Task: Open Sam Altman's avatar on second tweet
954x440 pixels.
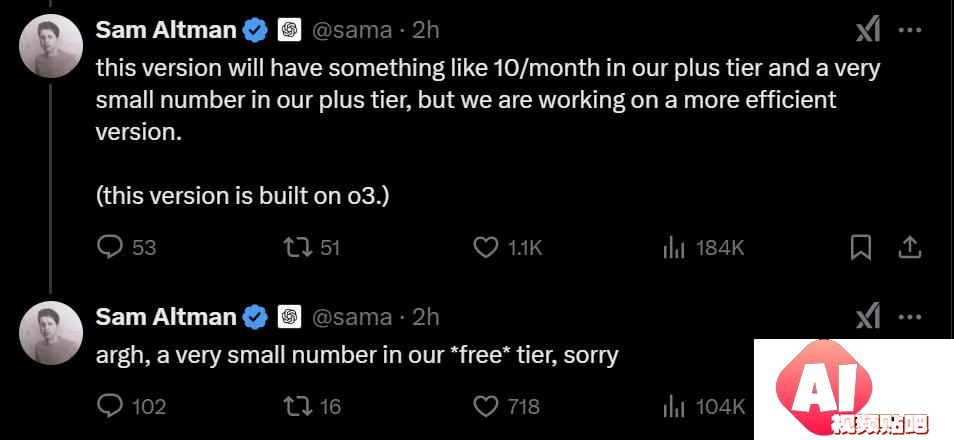Action: click(51, 333)
